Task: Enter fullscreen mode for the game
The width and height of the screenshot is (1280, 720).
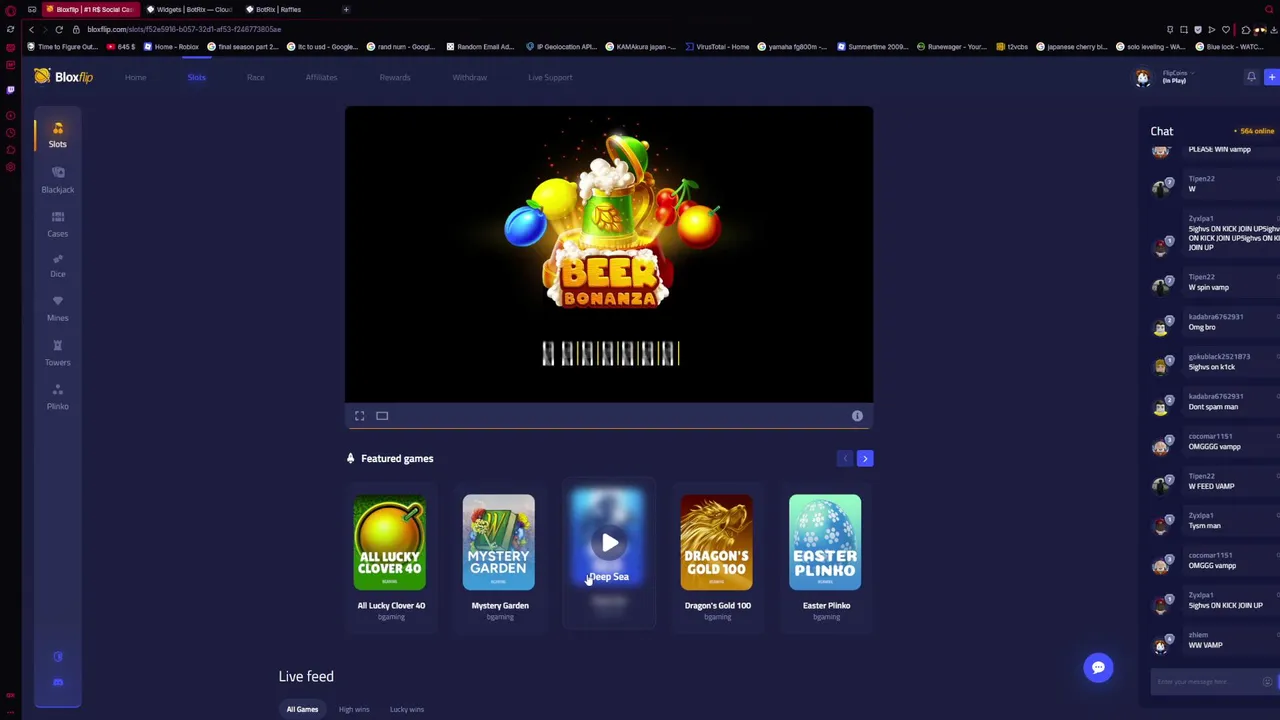Action: pyautogui.click(x=360, y=416)
